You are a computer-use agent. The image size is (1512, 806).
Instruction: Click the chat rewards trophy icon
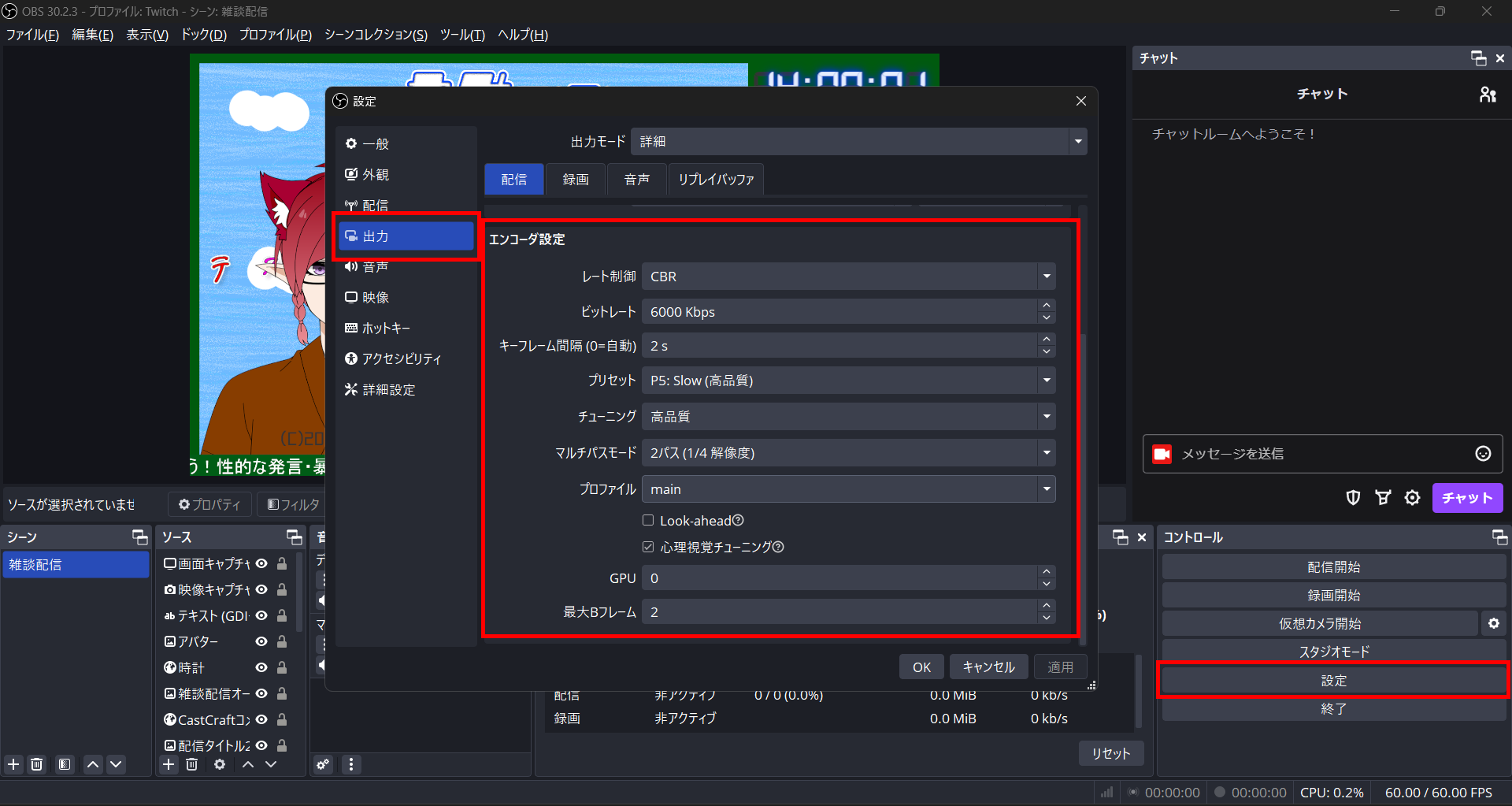1383,498
